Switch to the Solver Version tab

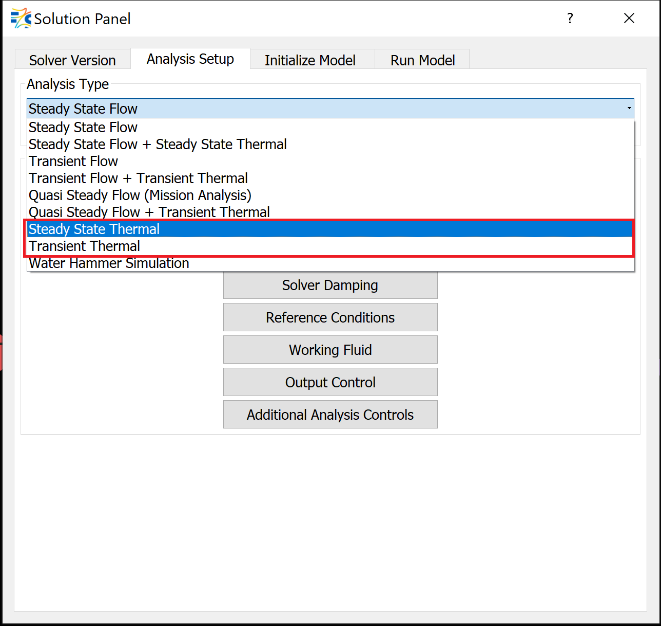72,60
